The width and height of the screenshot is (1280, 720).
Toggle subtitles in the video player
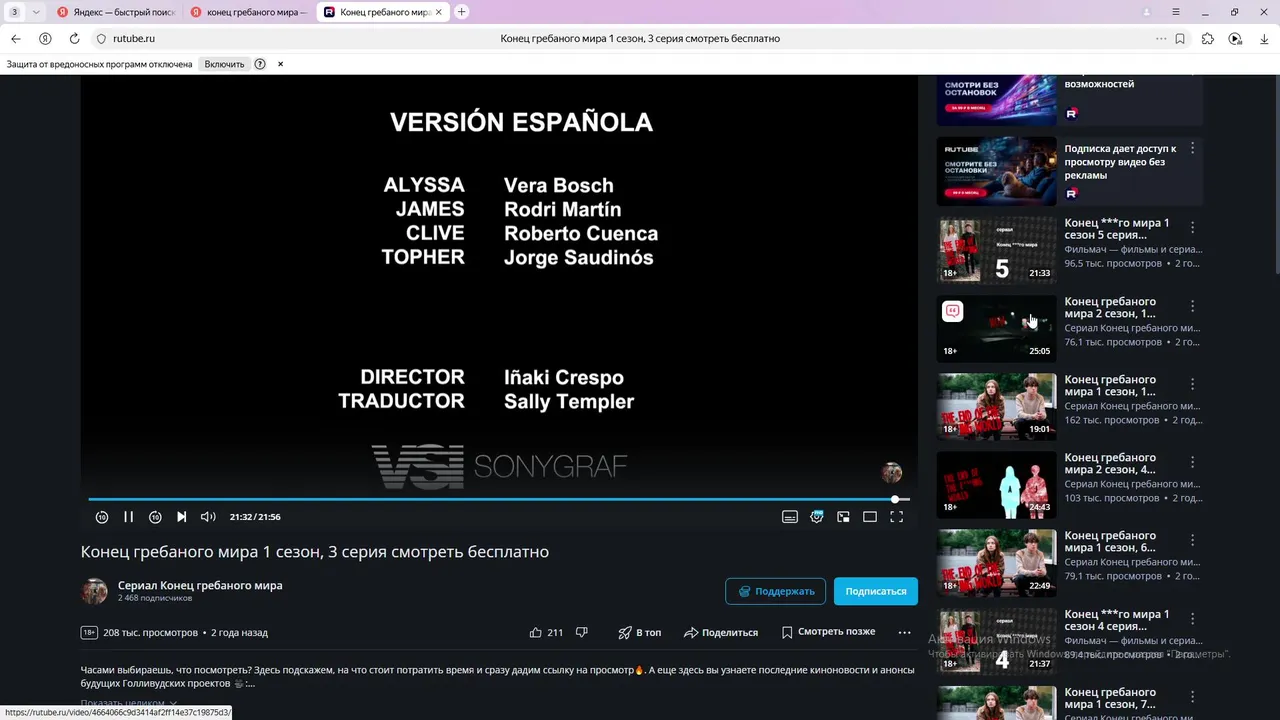coord(790,517)
